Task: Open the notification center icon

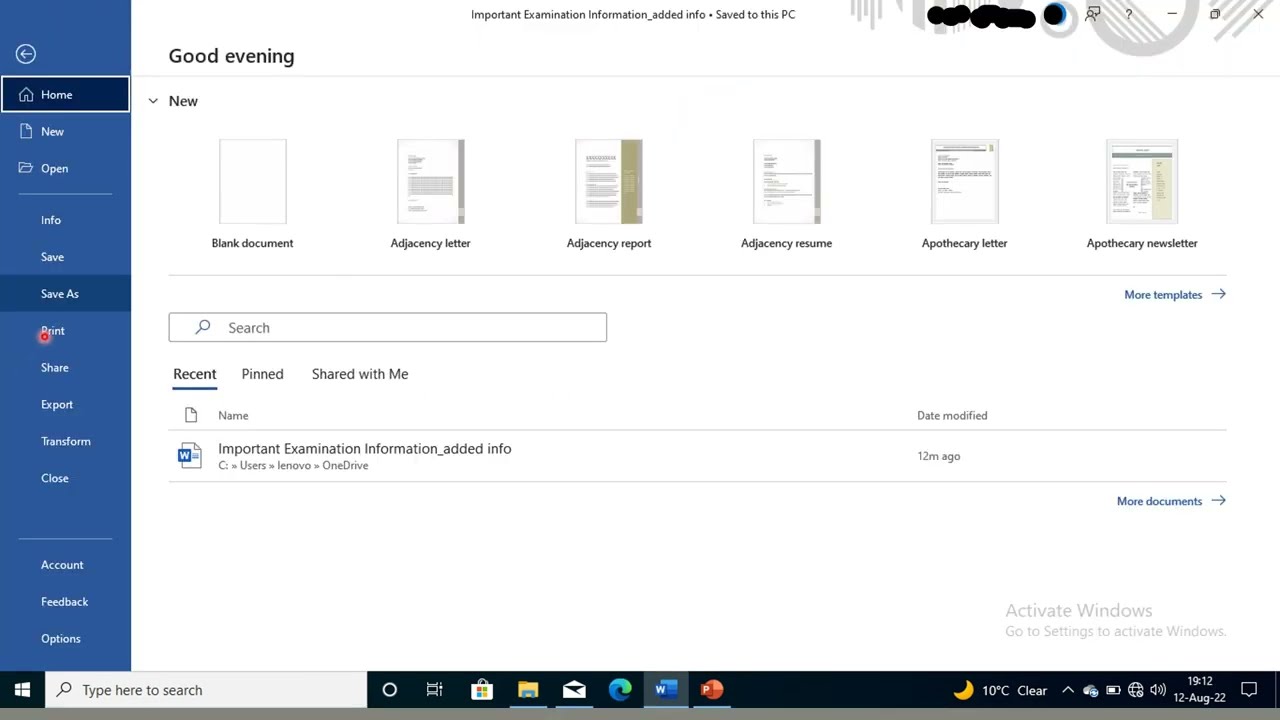Action: click(1249, 690)
